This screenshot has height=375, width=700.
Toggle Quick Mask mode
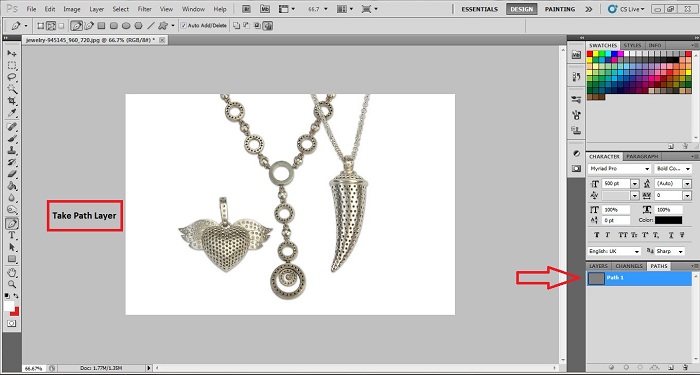click(x=12, y=324)
